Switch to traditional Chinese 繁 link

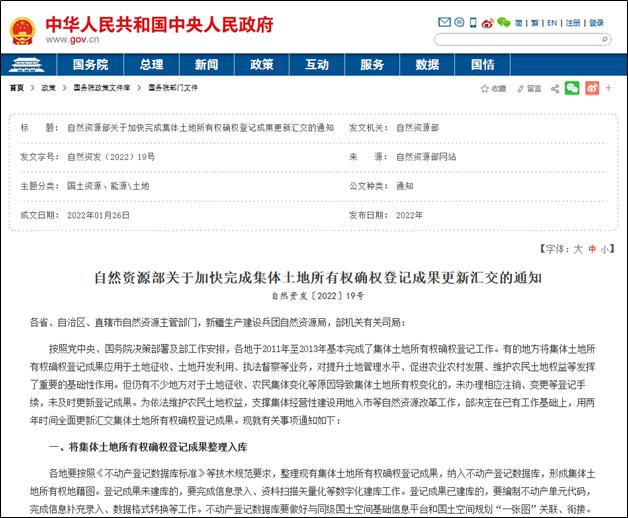[535, 23]
